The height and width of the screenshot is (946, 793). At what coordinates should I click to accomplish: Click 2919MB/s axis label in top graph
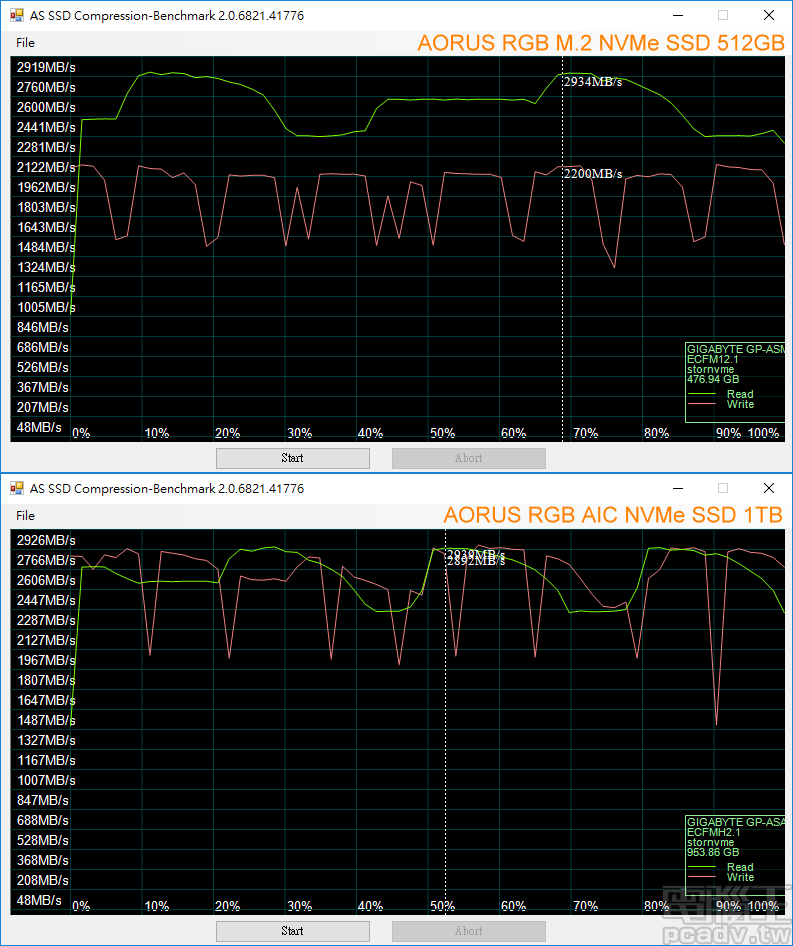pos(46,67)
